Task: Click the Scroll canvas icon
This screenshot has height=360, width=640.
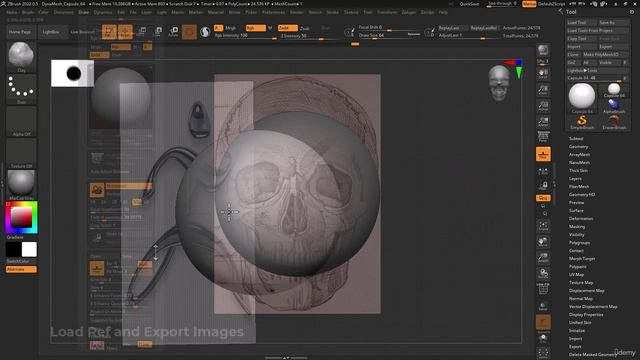Action: coord(543,73)
